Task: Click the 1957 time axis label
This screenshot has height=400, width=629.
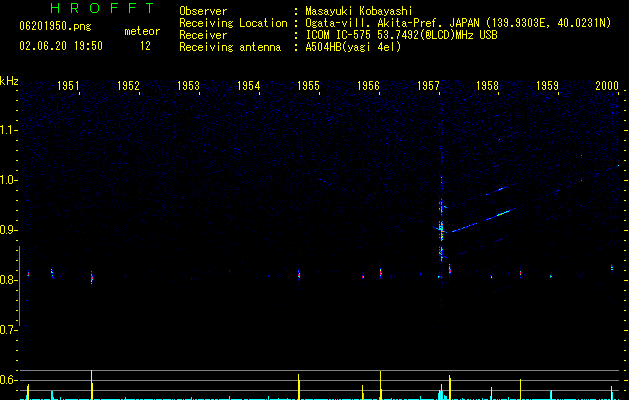Action: [428, 85]
